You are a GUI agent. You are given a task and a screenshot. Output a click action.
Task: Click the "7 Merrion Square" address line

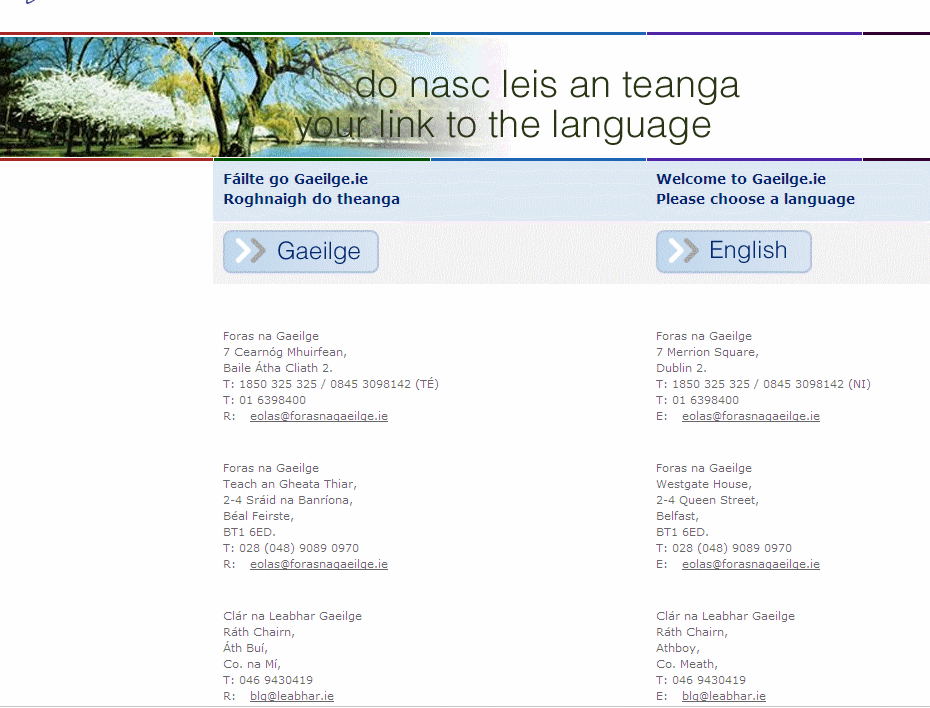pyautogui.click(x=707, y=352)
